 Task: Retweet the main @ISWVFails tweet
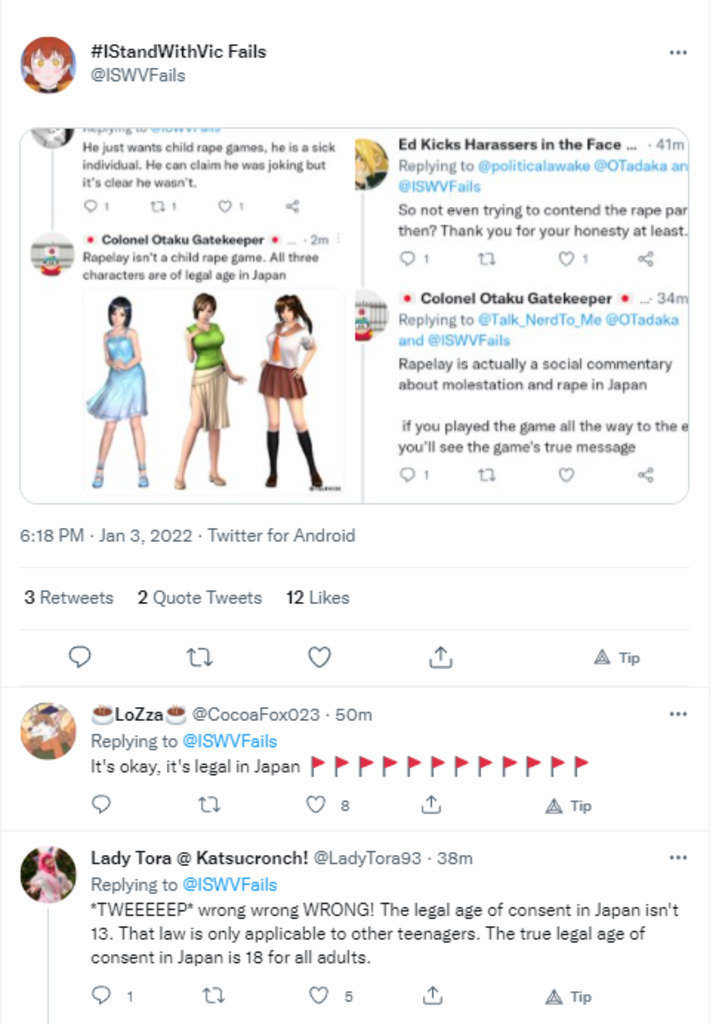[200, 657]
